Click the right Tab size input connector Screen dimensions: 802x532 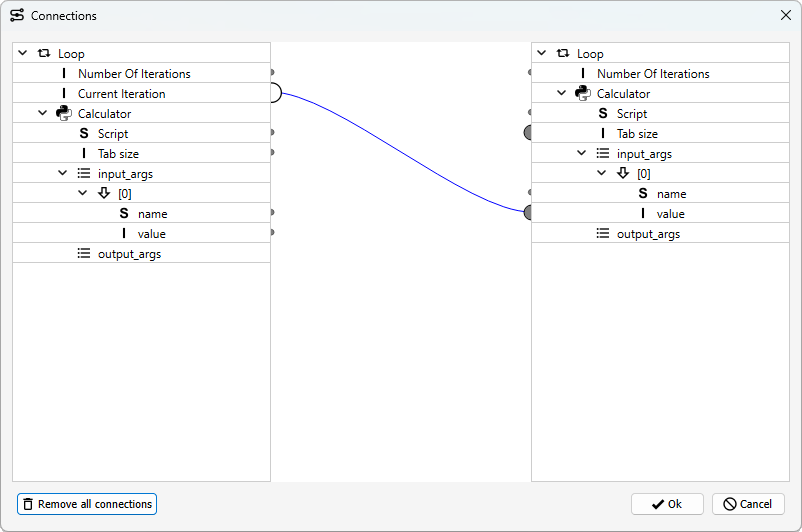click(528, 132)
